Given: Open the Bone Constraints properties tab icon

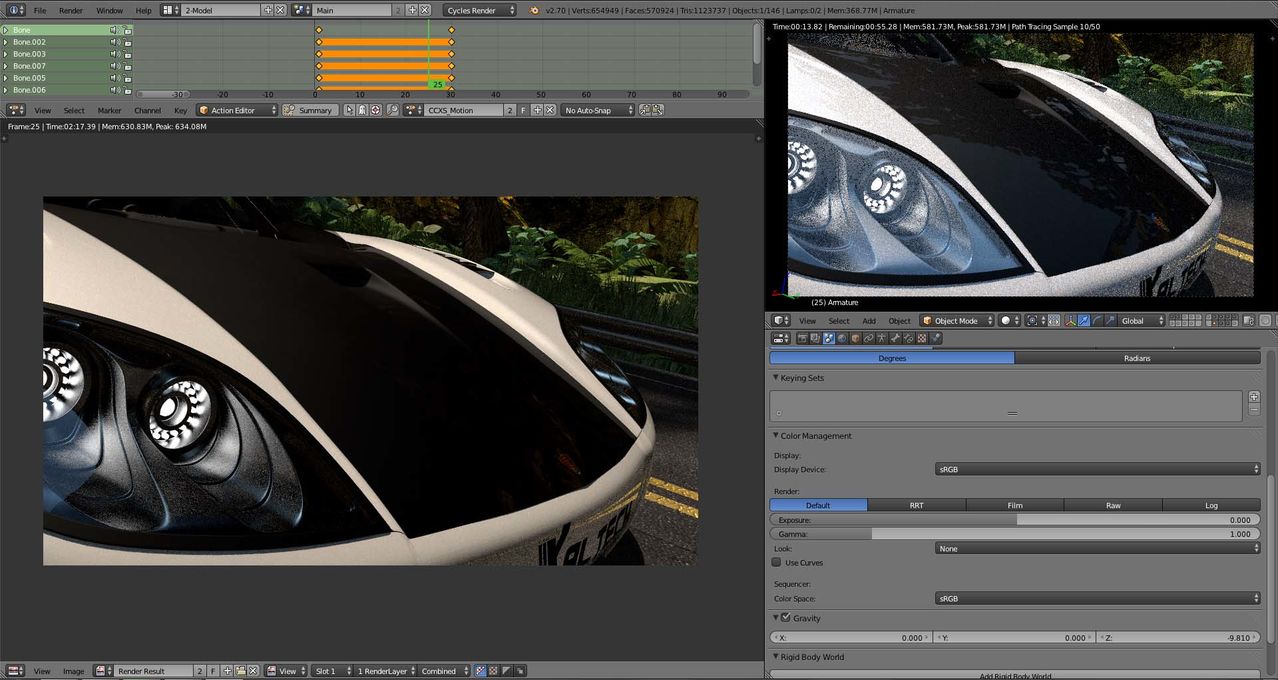Looking at the screenshot, I should click(908, 338).
